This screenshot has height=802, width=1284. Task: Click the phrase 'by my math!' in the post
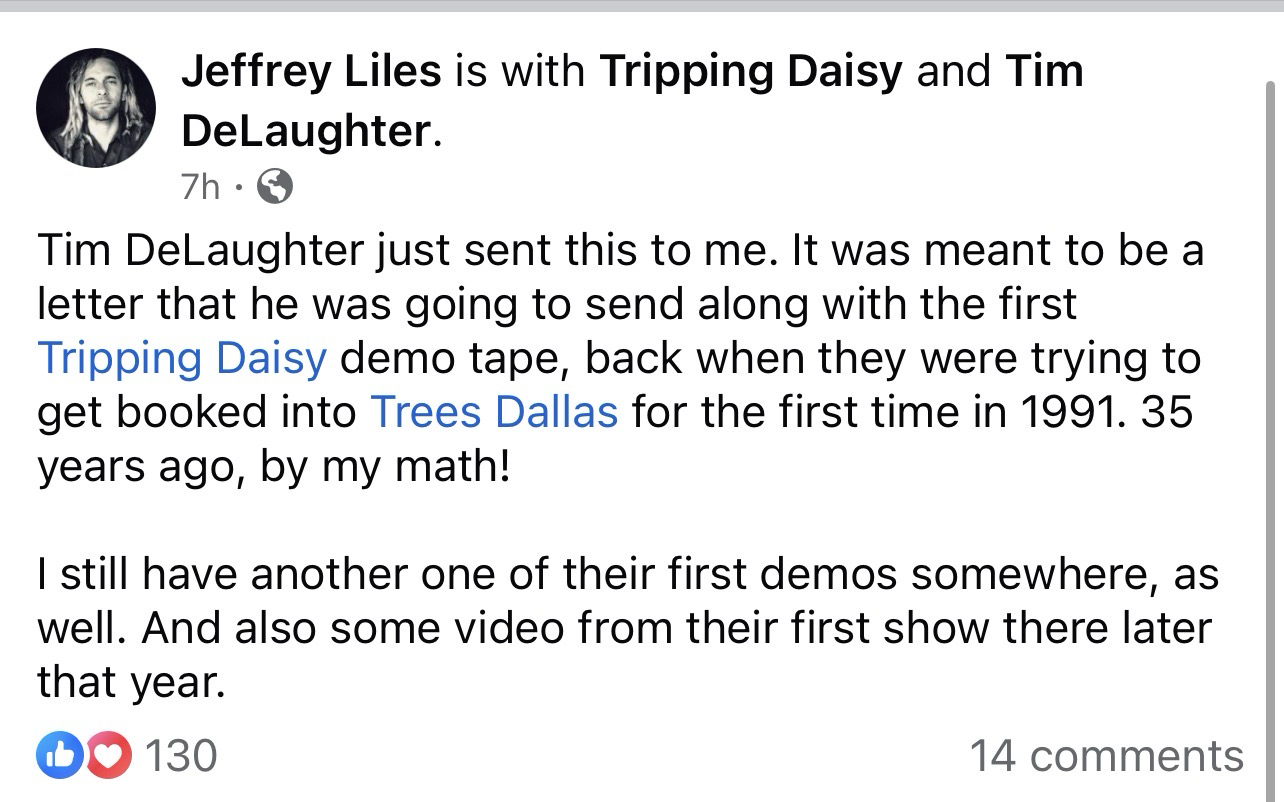(385, 465)
